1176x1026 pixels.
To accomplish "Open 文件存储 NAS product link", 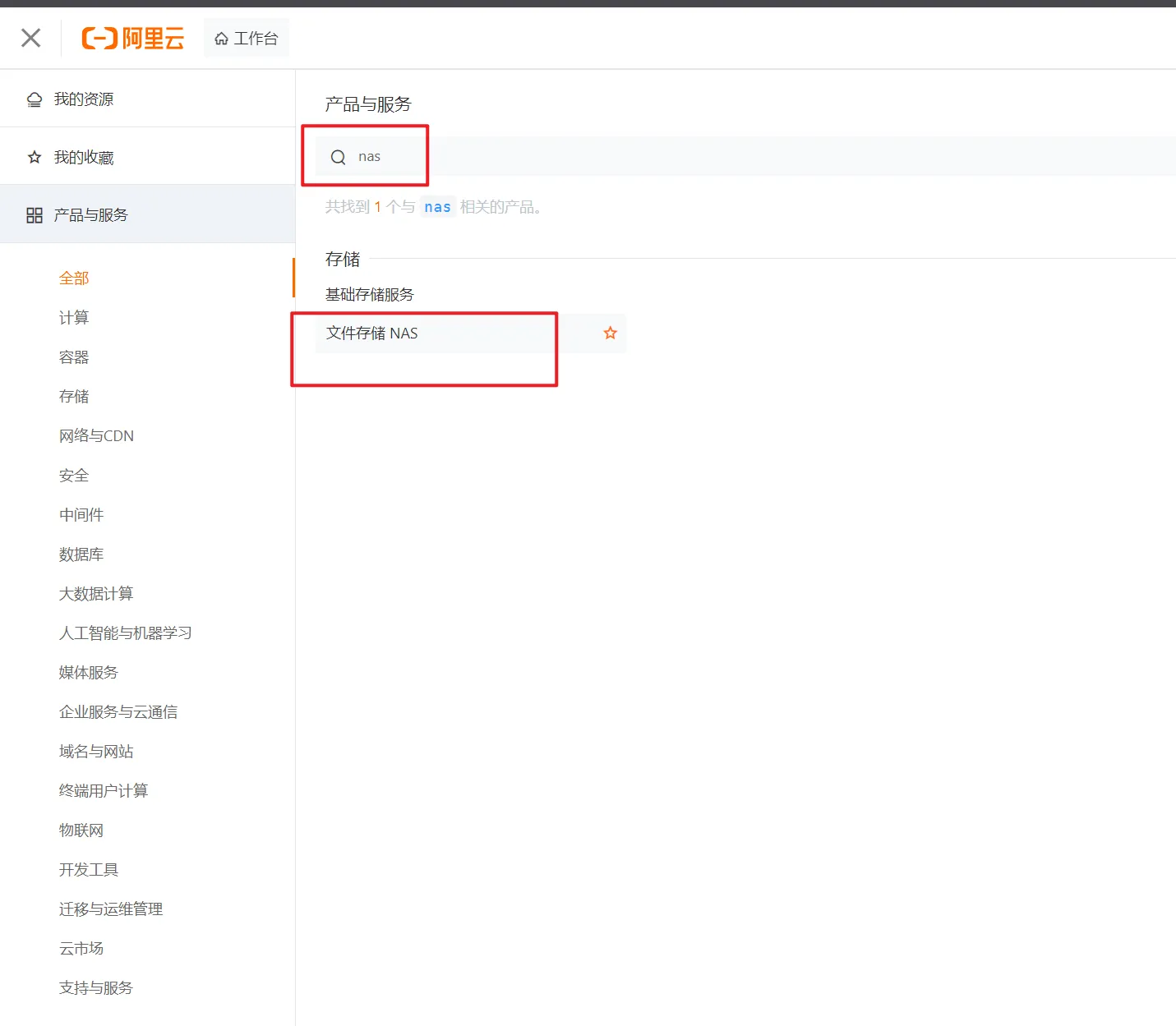I will tap(372, 333).
